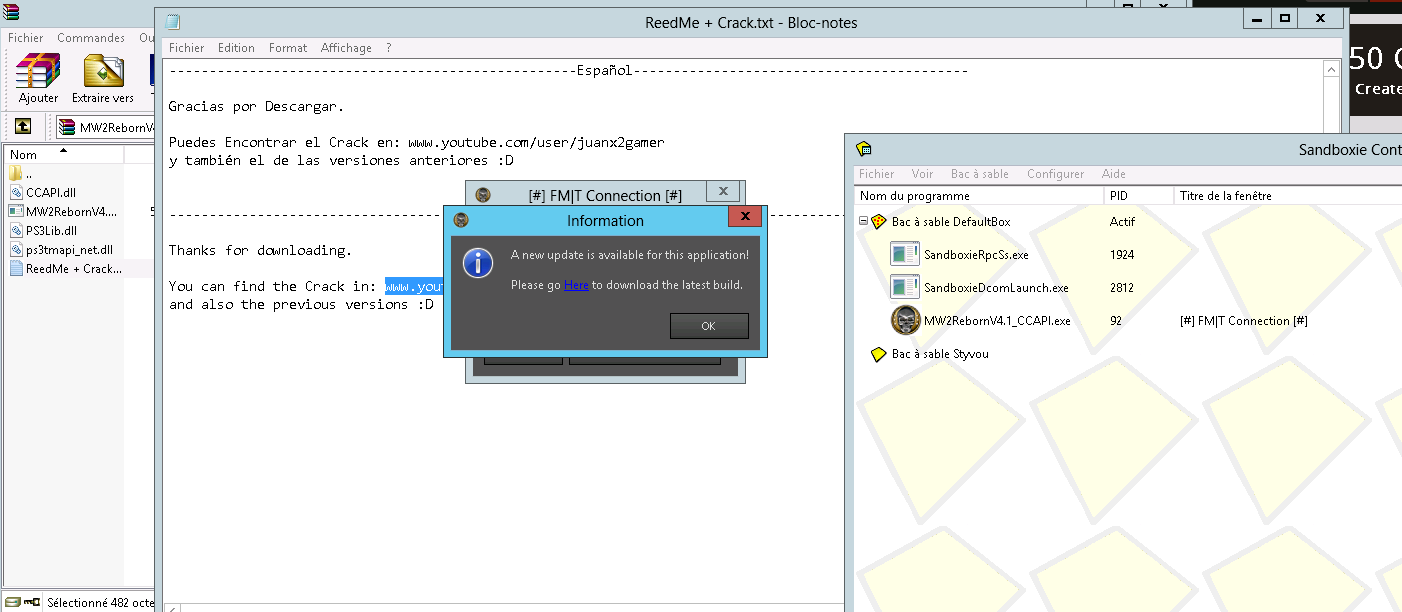Viewport: 1402px width, 612px height.
Task: Click the MW2Reborn skull process icon
Action: (905, 320)
